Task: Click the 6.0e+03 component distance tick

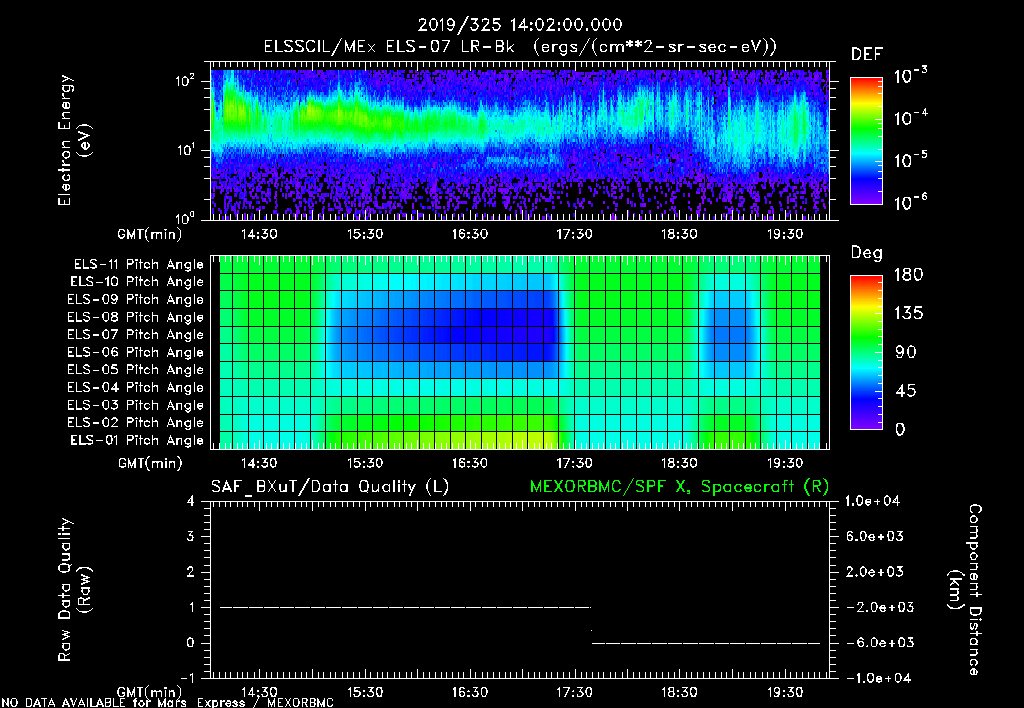Action: click(x=875, y=536)
